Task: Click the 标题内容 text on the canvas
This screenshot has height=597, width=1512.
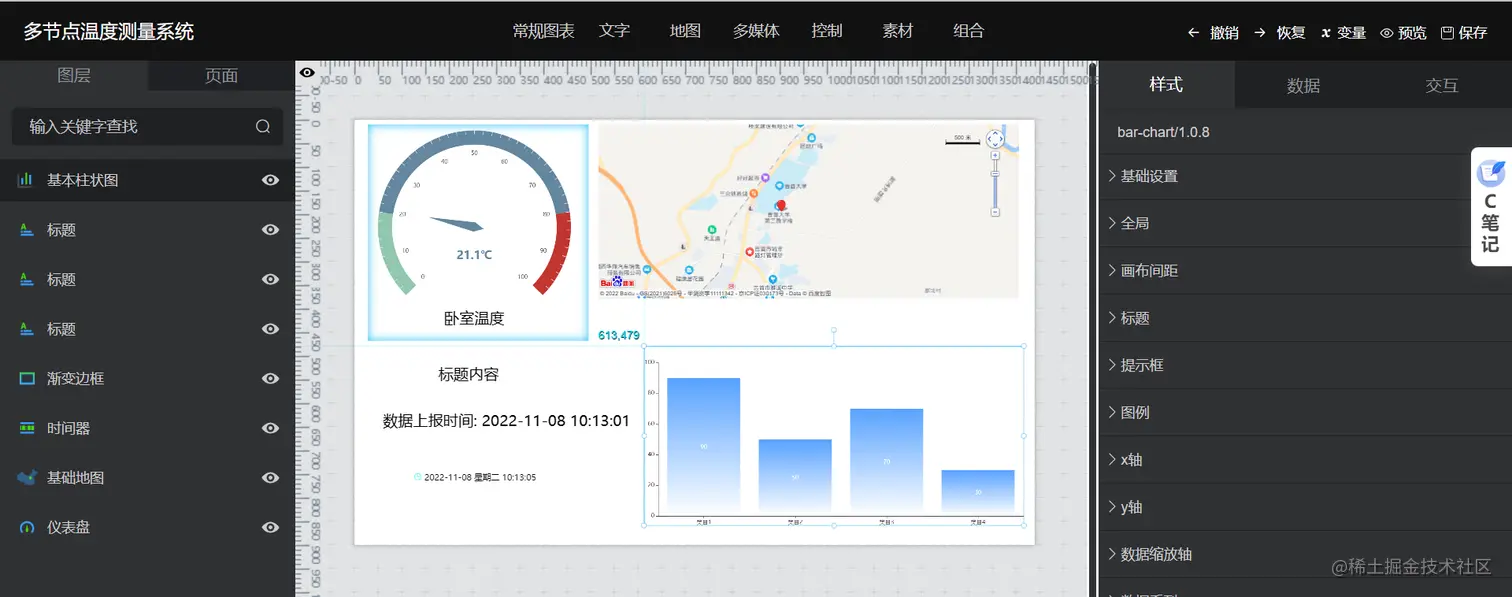Action: [468, 375]
